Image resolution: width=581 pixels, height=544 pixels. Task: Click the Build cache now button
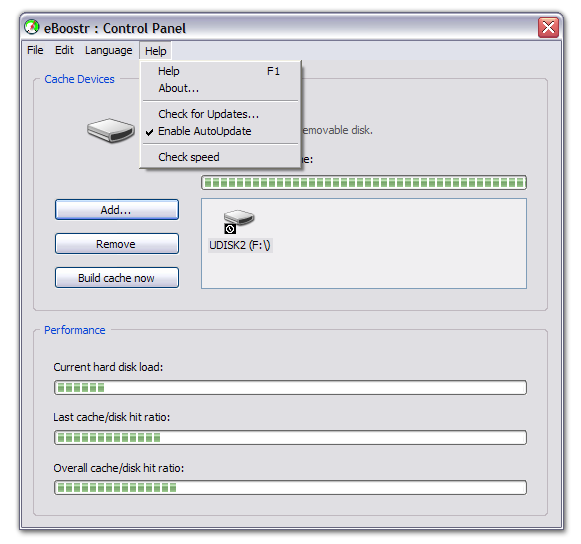click(x=117, y=278)
